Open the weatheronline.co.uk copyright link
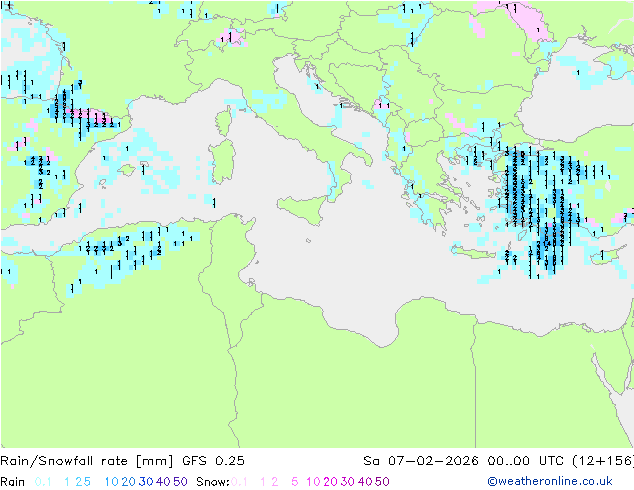This screenshot has width=634, height=490. click(x=550, y=481)
